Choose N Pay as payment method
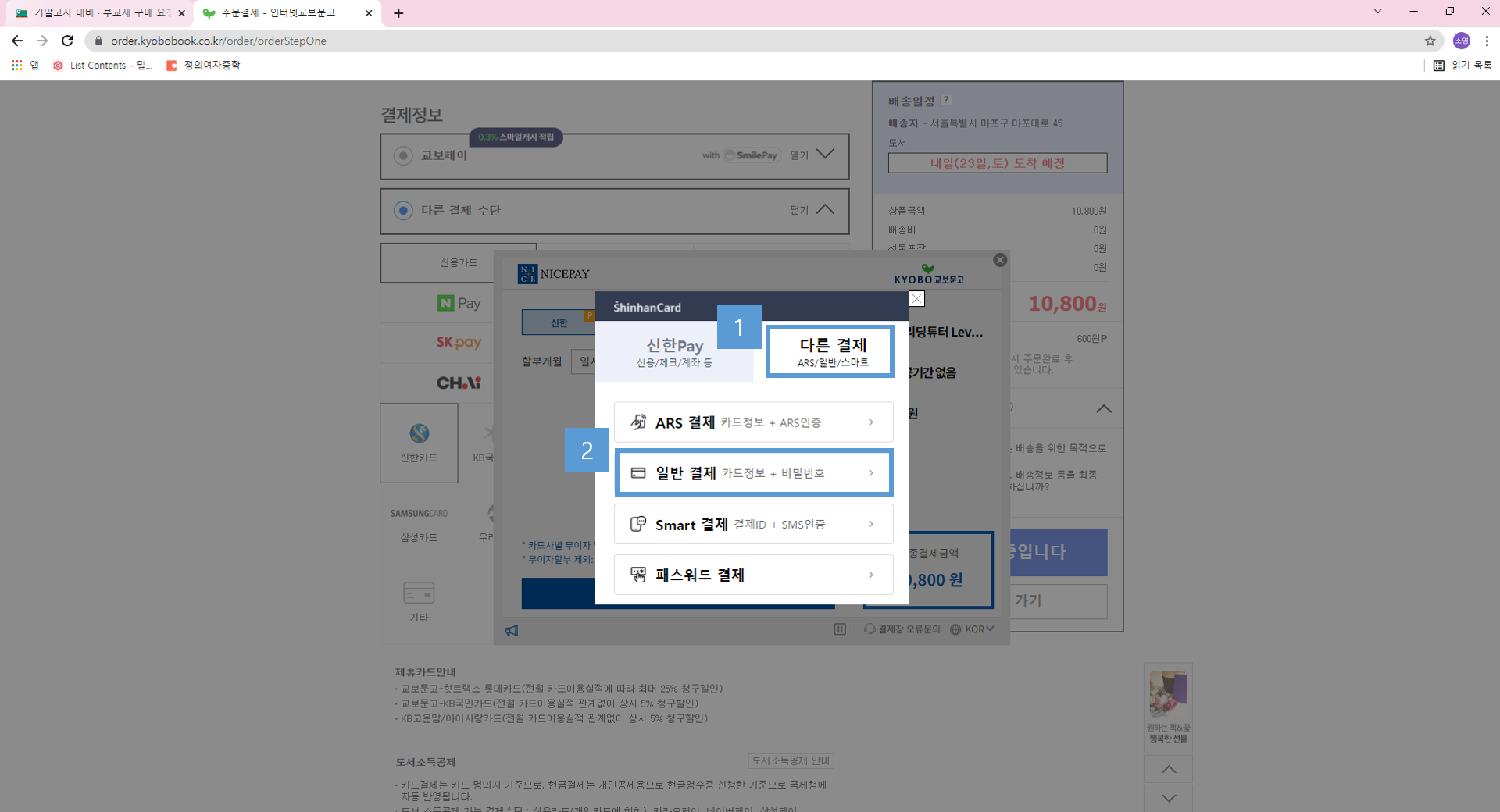 tap(459, 303)
